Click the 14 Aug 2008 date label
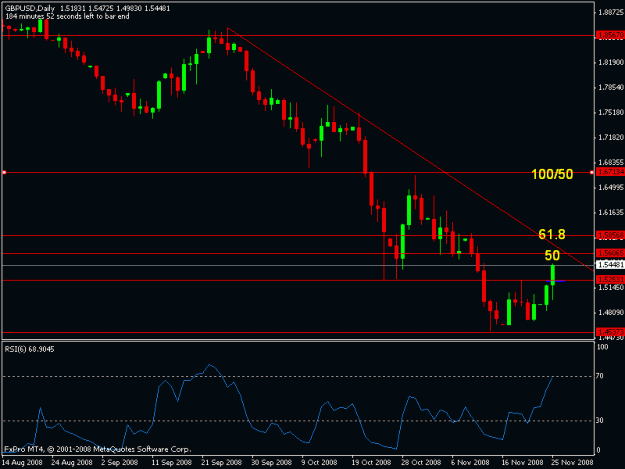This screenshot has height=469, width=625. (22, 463)
